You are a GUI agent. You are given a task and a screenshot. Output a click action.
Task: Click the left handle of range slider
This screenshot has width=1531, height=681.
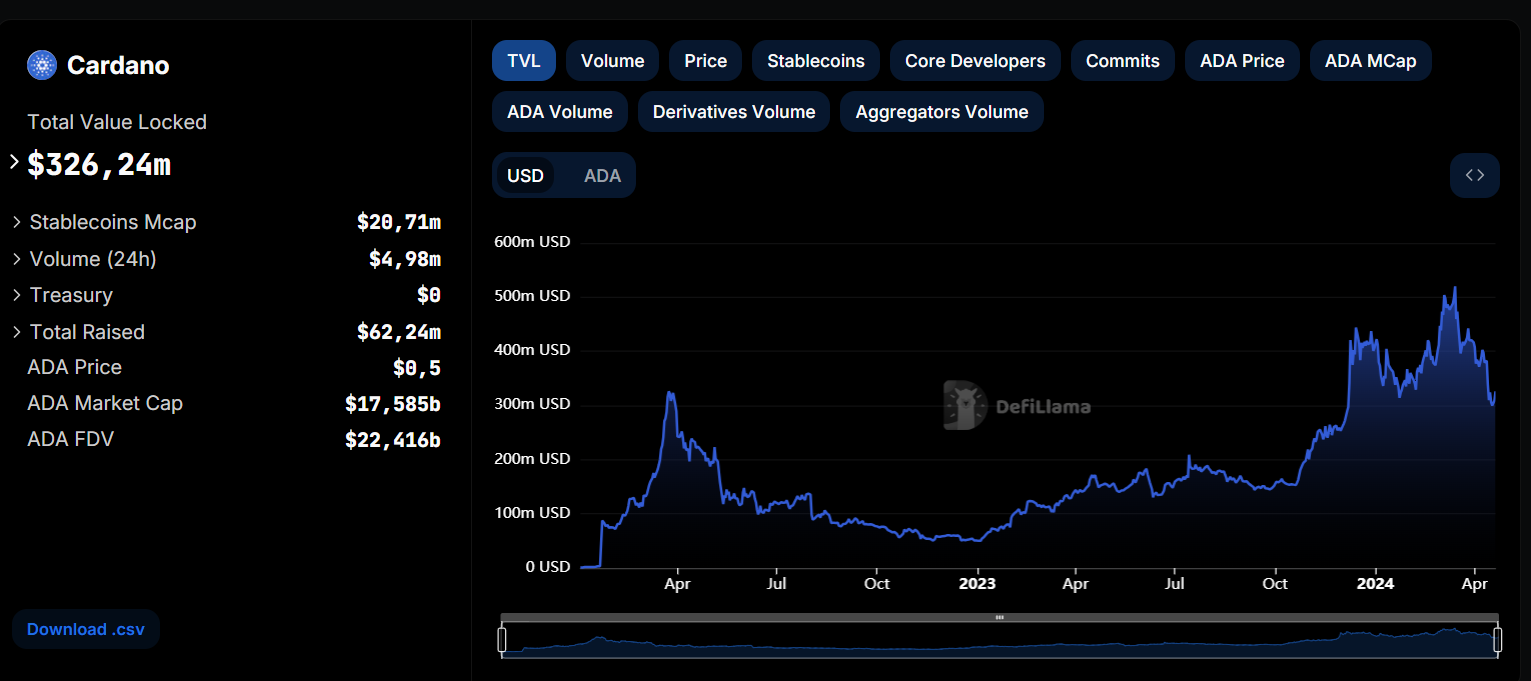coord(502,640)
